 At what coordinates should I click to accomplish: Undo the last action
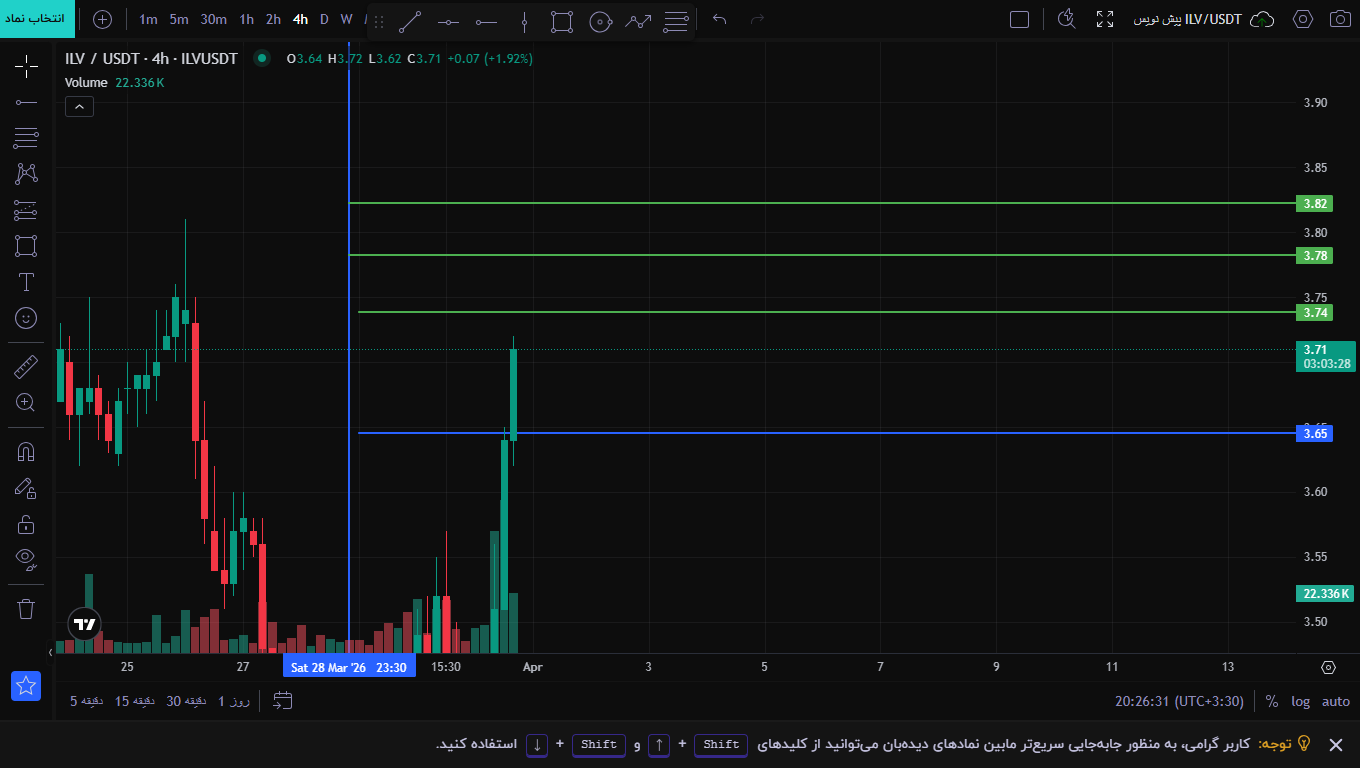719,19
